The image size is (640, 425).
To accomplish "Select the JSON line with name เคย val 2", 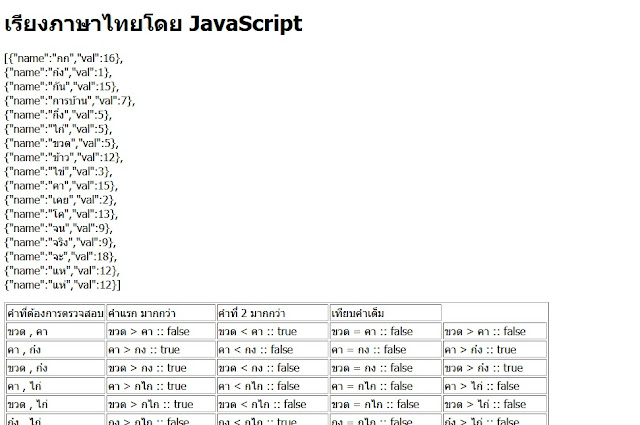I will pyautogui.click(x=60, y=200).
